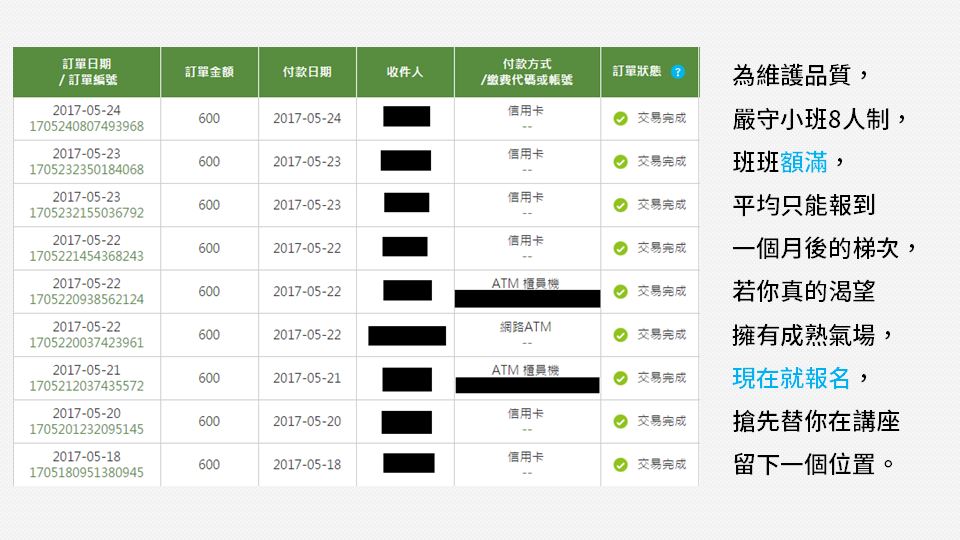Click the green checkmark for order 1705220938562124

point(620,292)
